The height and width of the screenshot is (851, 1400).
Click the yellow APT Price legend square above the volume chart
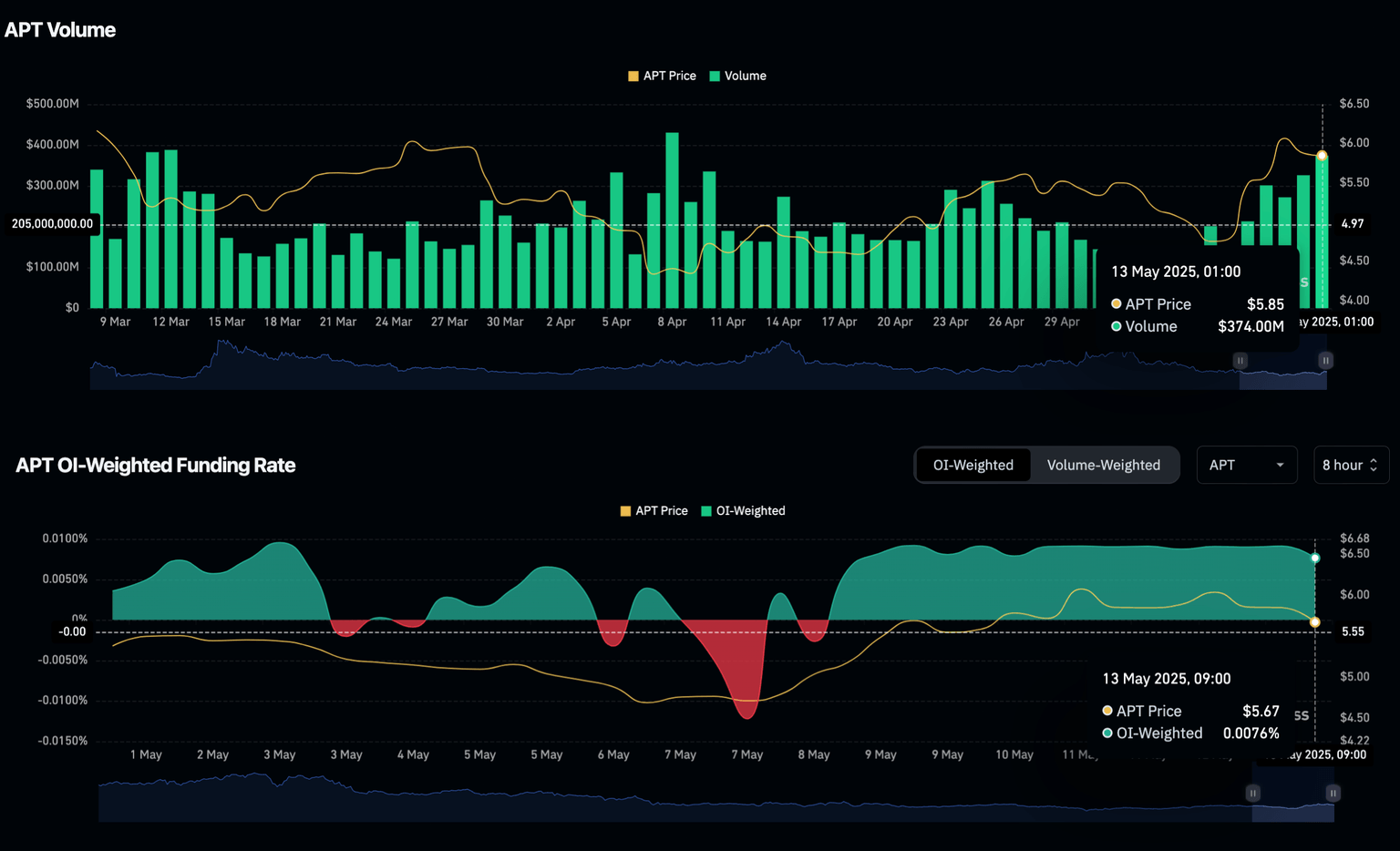[633, 76]
